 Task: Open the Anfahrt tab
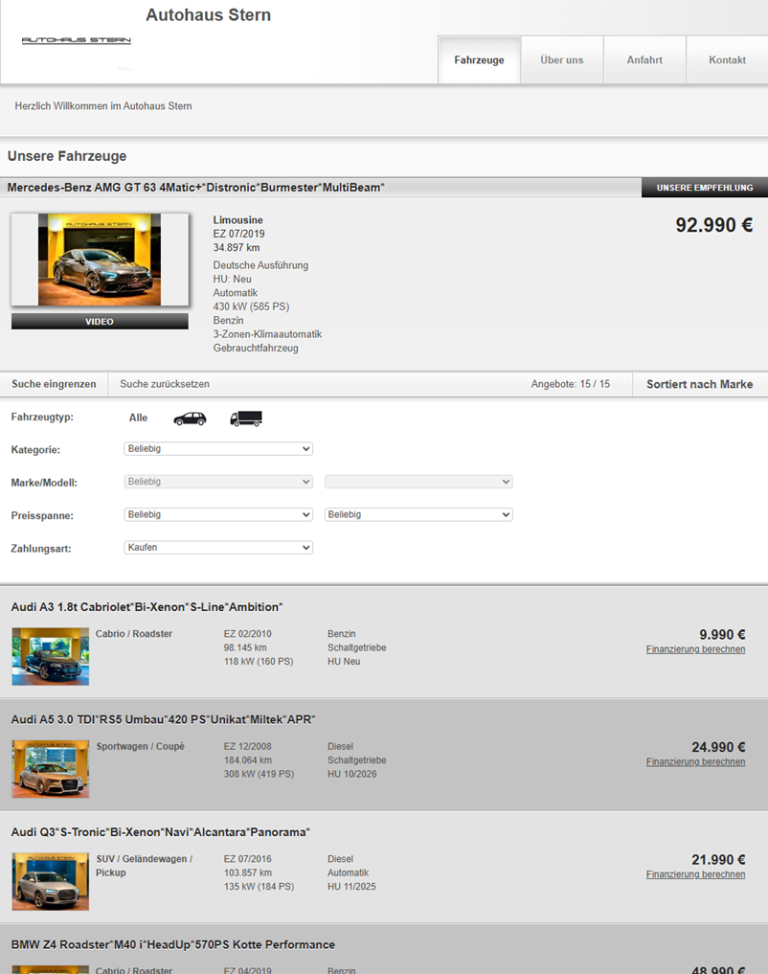(x=644, y=60)
